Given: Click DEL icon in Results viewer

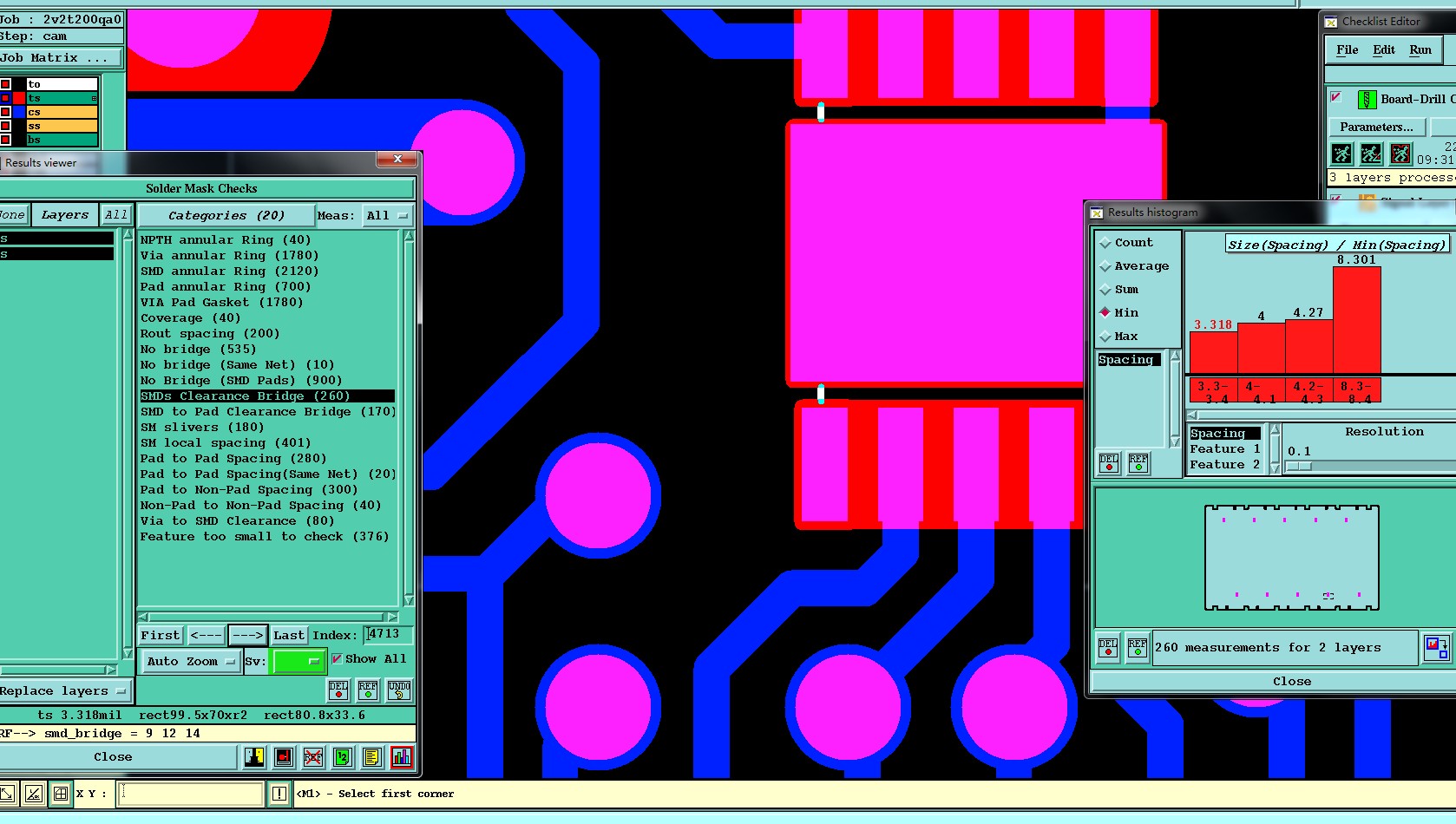Looking at the screenshot, I should [x=338, y=690].
